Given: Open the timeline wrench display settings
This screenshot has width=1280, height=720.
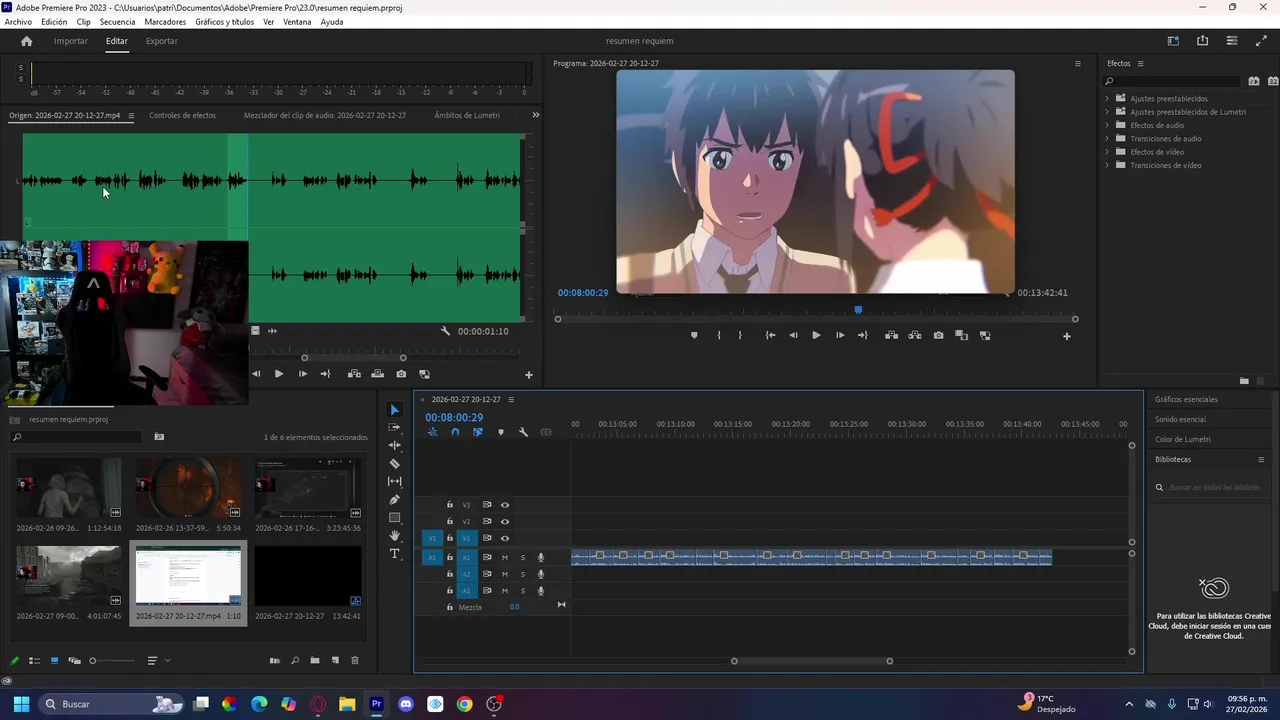Looking at the screenshot, I should pyautogui.click(x=523, y=432).
